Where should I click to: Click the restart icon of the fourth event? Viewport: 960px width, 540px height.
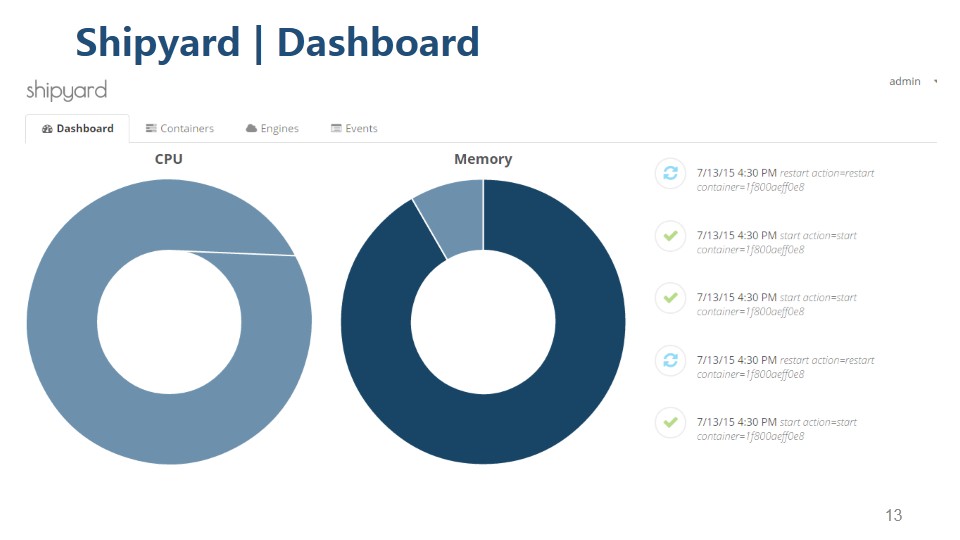[670, 360]
